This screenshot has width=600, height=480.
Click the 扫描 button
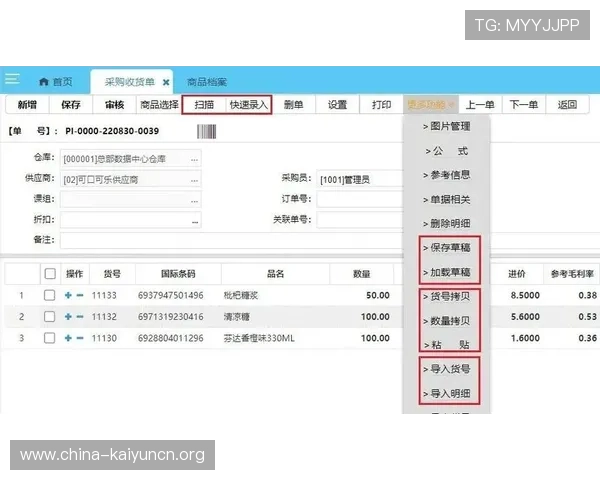tap(204, 104)
